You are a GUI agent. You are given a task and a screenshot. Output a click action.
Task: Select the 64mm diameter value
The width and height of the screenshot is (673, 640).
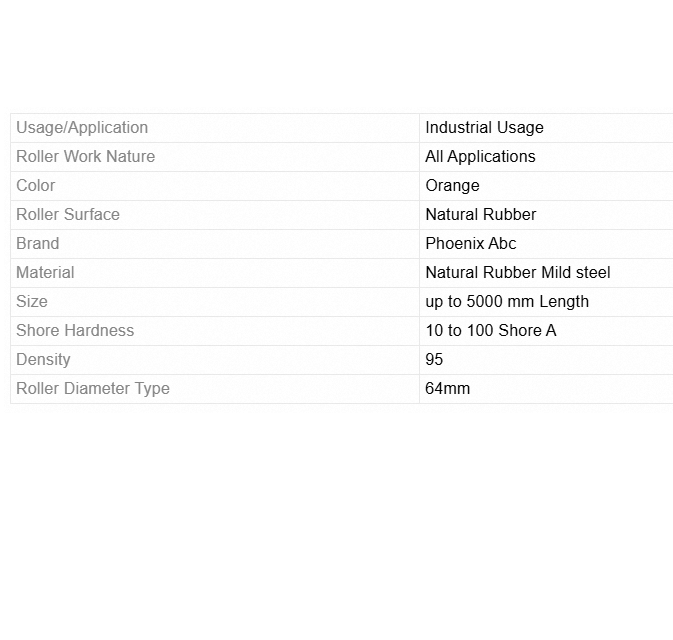(447, 389)
